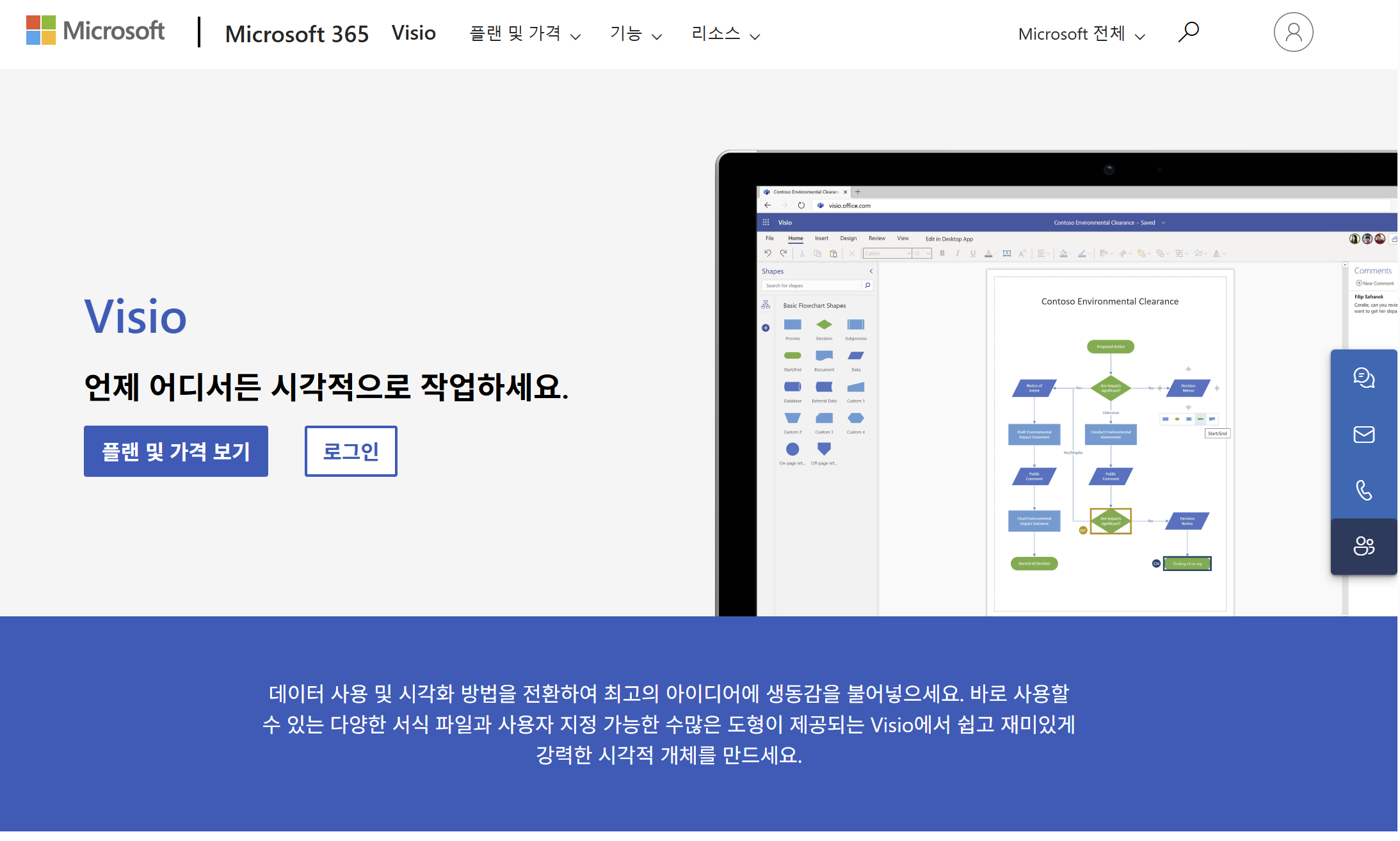Click the Redo icon in Visio ribbon
1400x841 pixels.
point(783,253)
